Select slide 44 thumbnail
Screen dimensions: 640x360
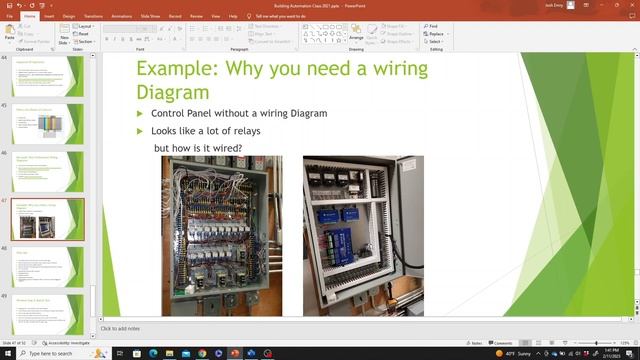pos(48,76)
